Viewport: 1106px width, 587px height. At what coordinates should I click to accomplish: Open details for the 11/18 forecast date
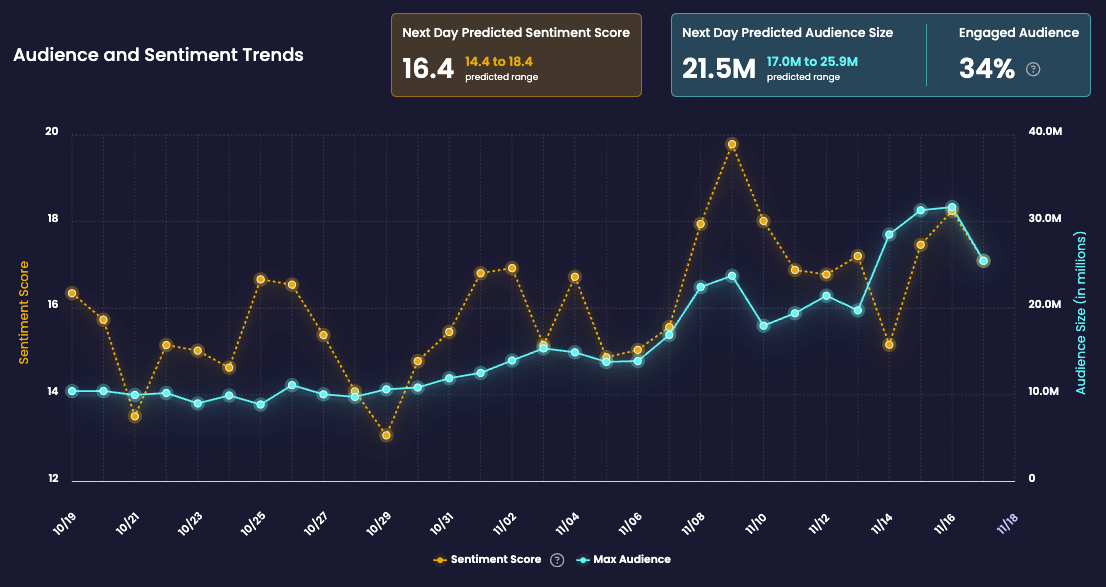pyautogui.click(x=1005, y=522)
